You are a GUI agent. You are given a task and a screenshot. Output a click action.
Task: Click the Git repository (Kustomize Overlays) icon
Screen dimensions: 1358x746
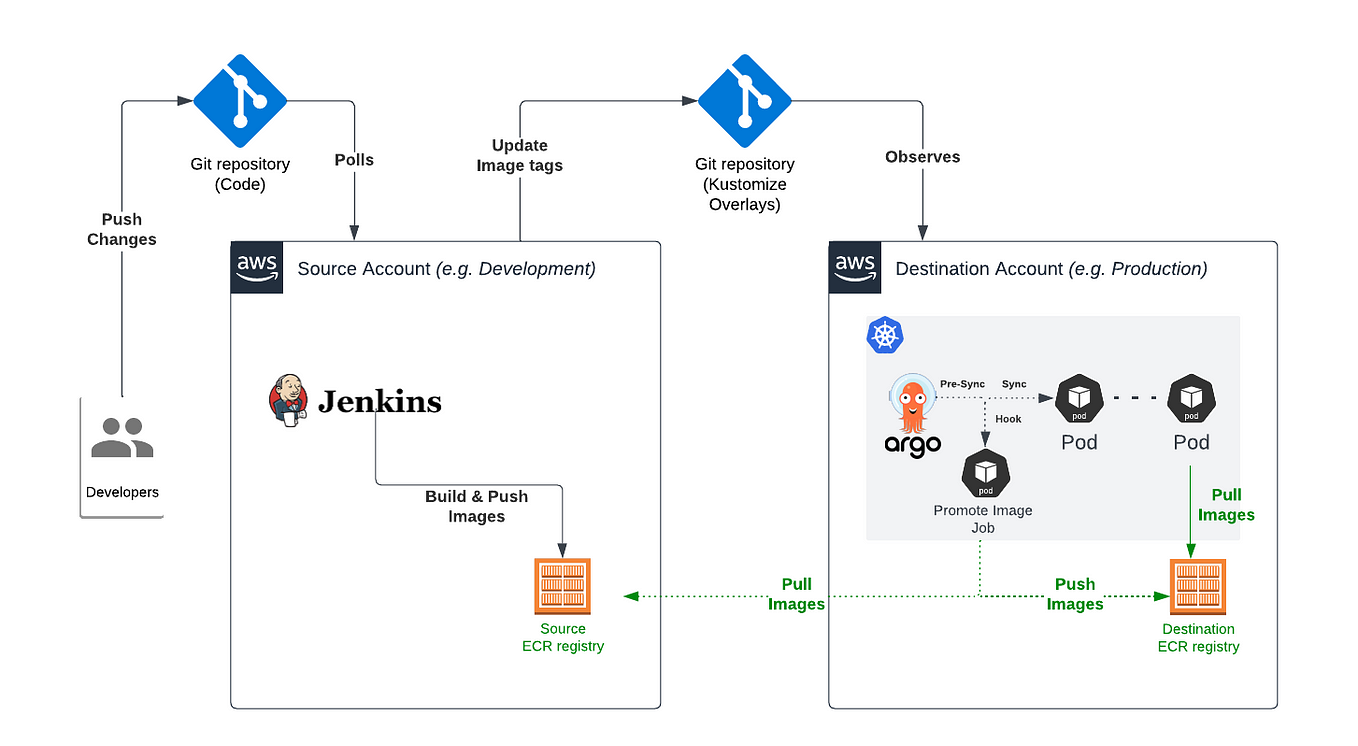coord(745,100)
